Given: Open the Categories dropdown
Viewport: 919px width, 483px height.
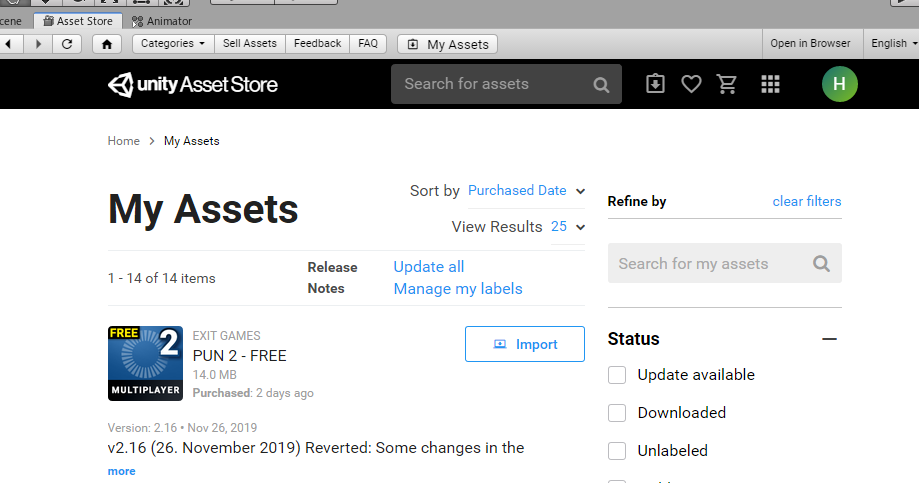Looking at the screenshot, I should click(x=173, y=44).
